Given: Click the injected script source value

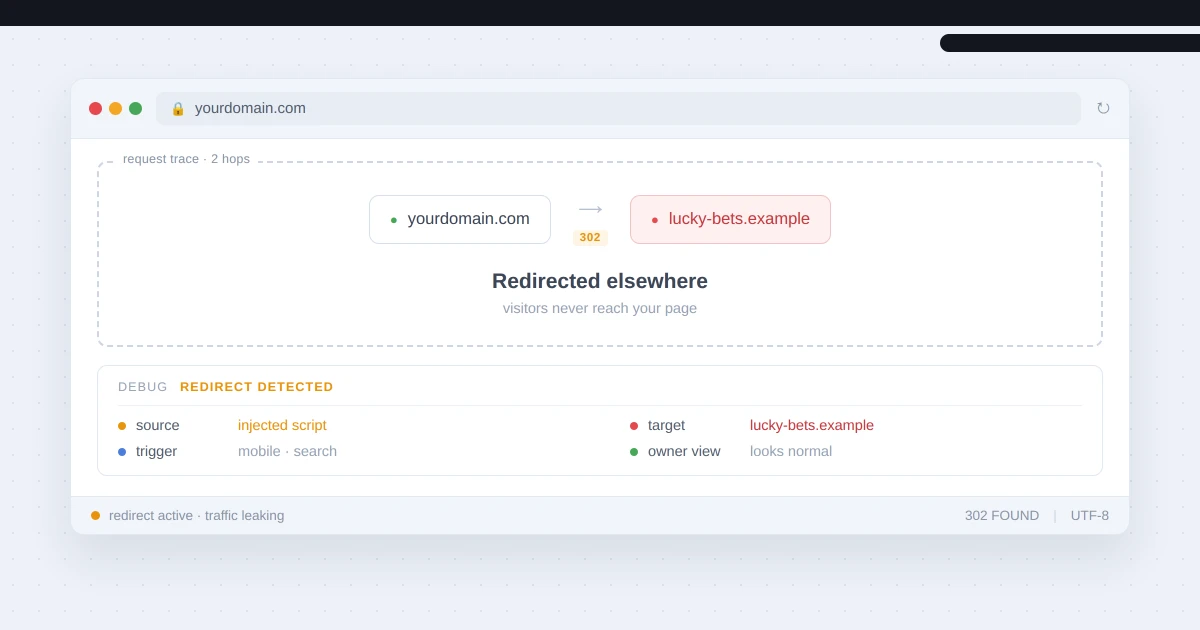Looking at the screenshot, I should (282, 425).
